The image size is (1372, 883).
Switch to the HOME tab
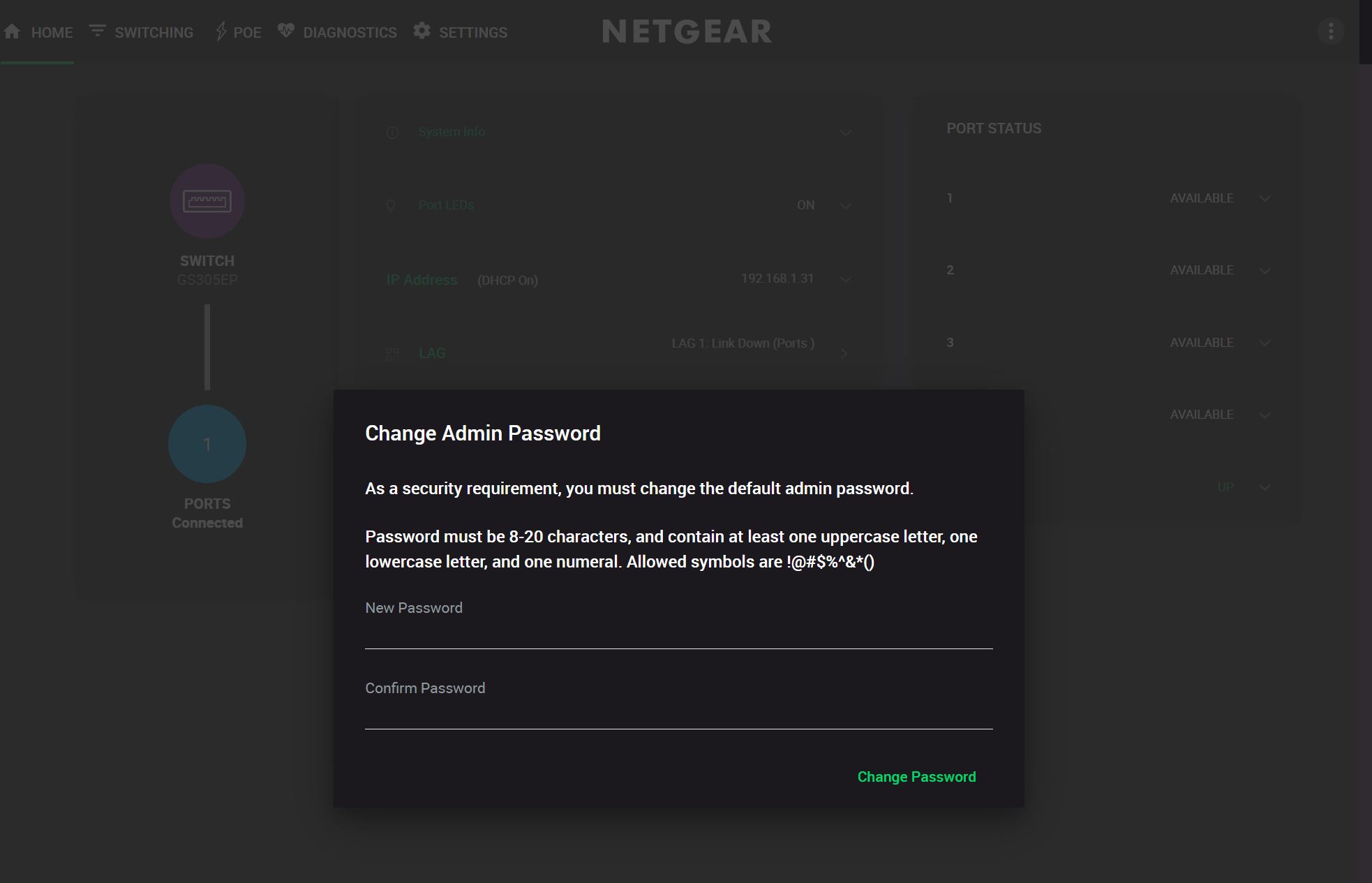(x=52, y=31)
